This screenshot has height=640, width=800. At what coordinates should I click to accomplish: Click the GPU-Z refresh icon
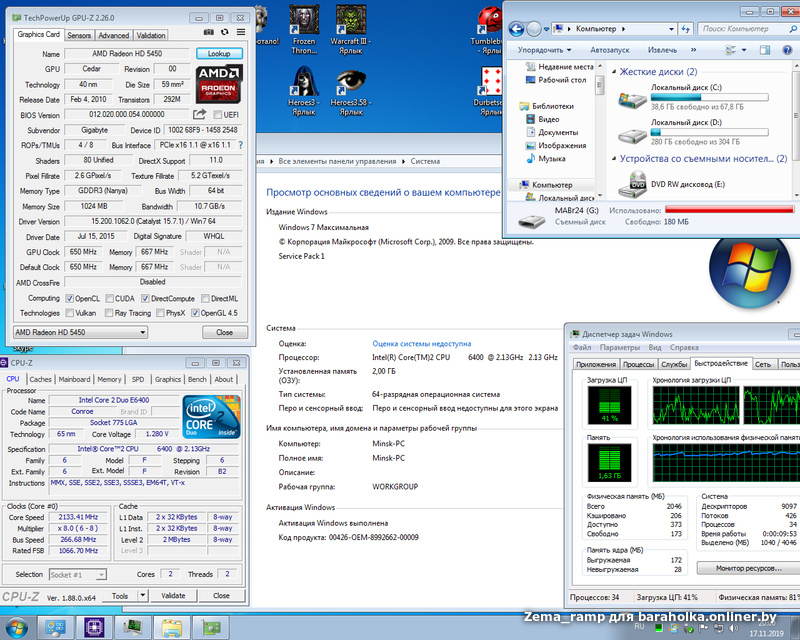(224, 32)
